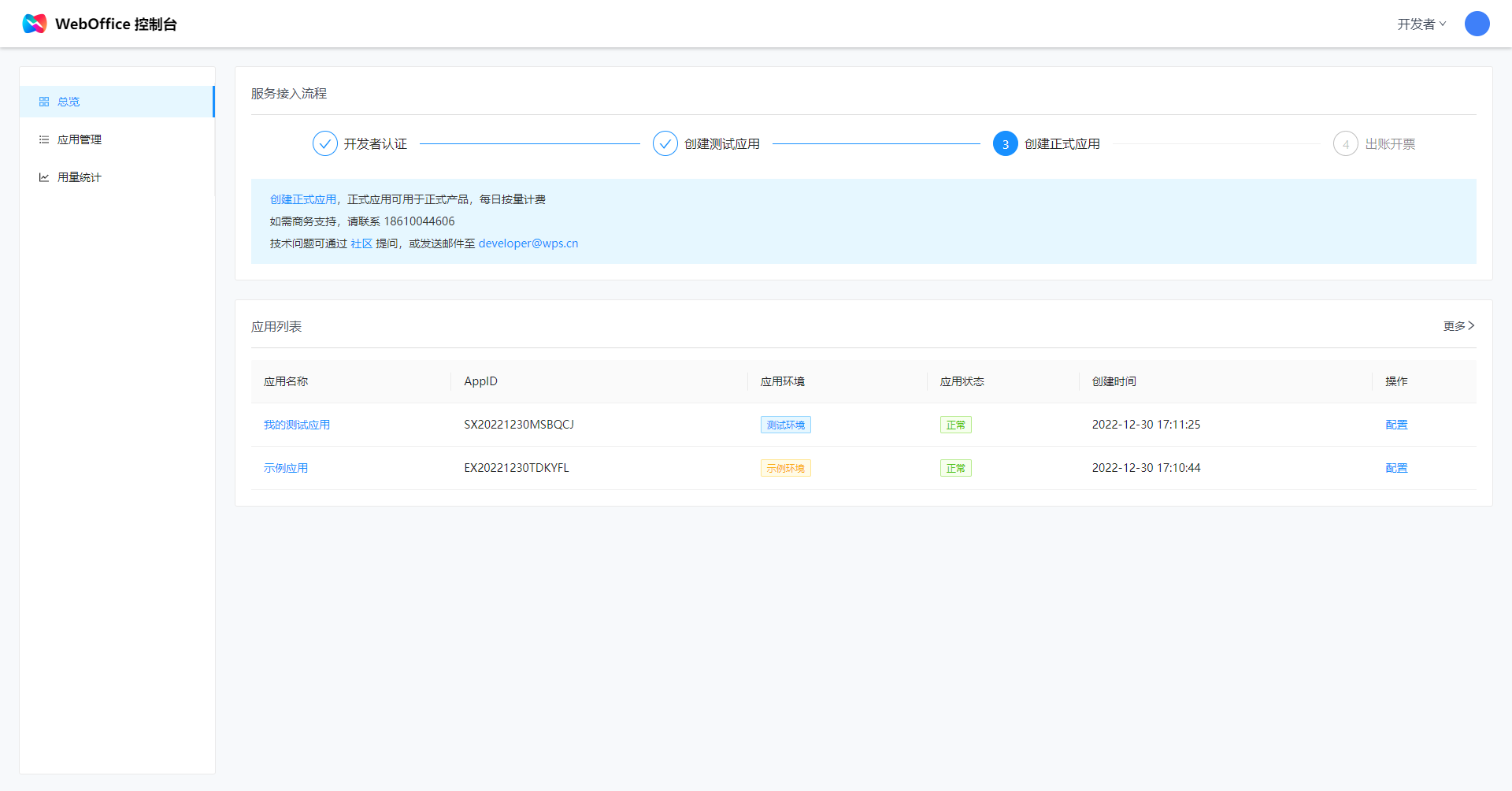Click timestamp 2022-12-30 17:11:25
This screenshot has width=1512, height=791.
click(x=1146, y=425)
